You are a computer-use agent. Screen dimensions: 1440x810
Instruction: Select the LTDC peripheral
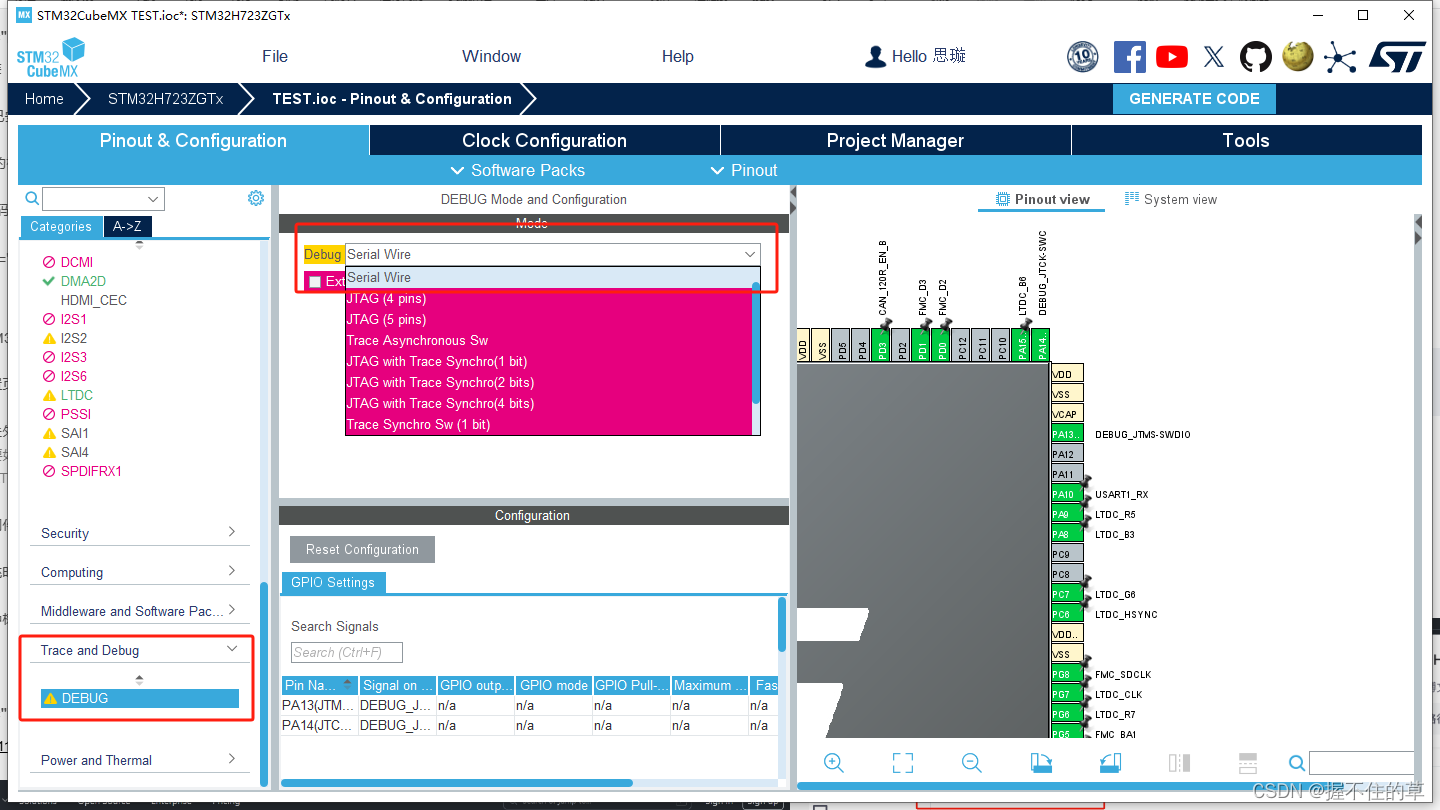coord(76,395)
